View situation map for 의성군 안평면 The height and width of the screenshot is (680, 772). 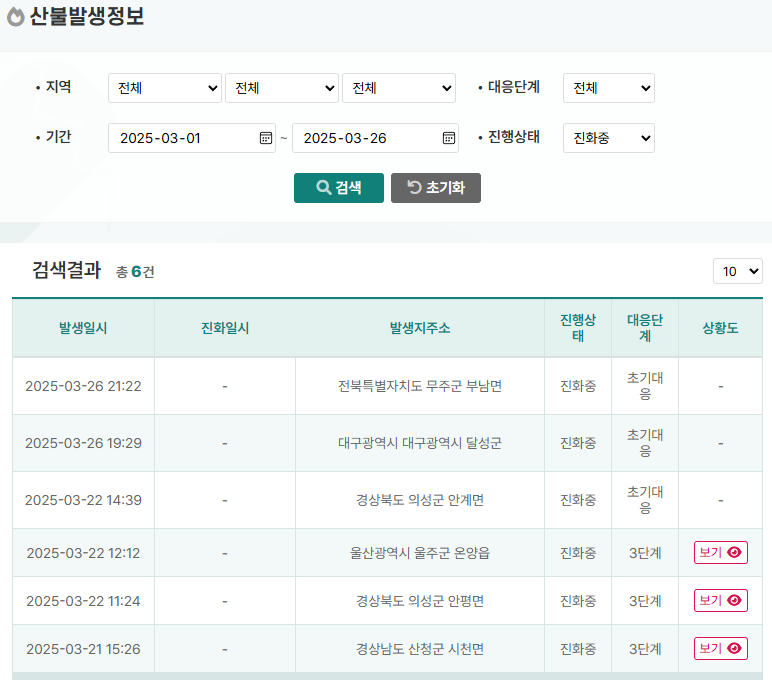pos(720,600)
